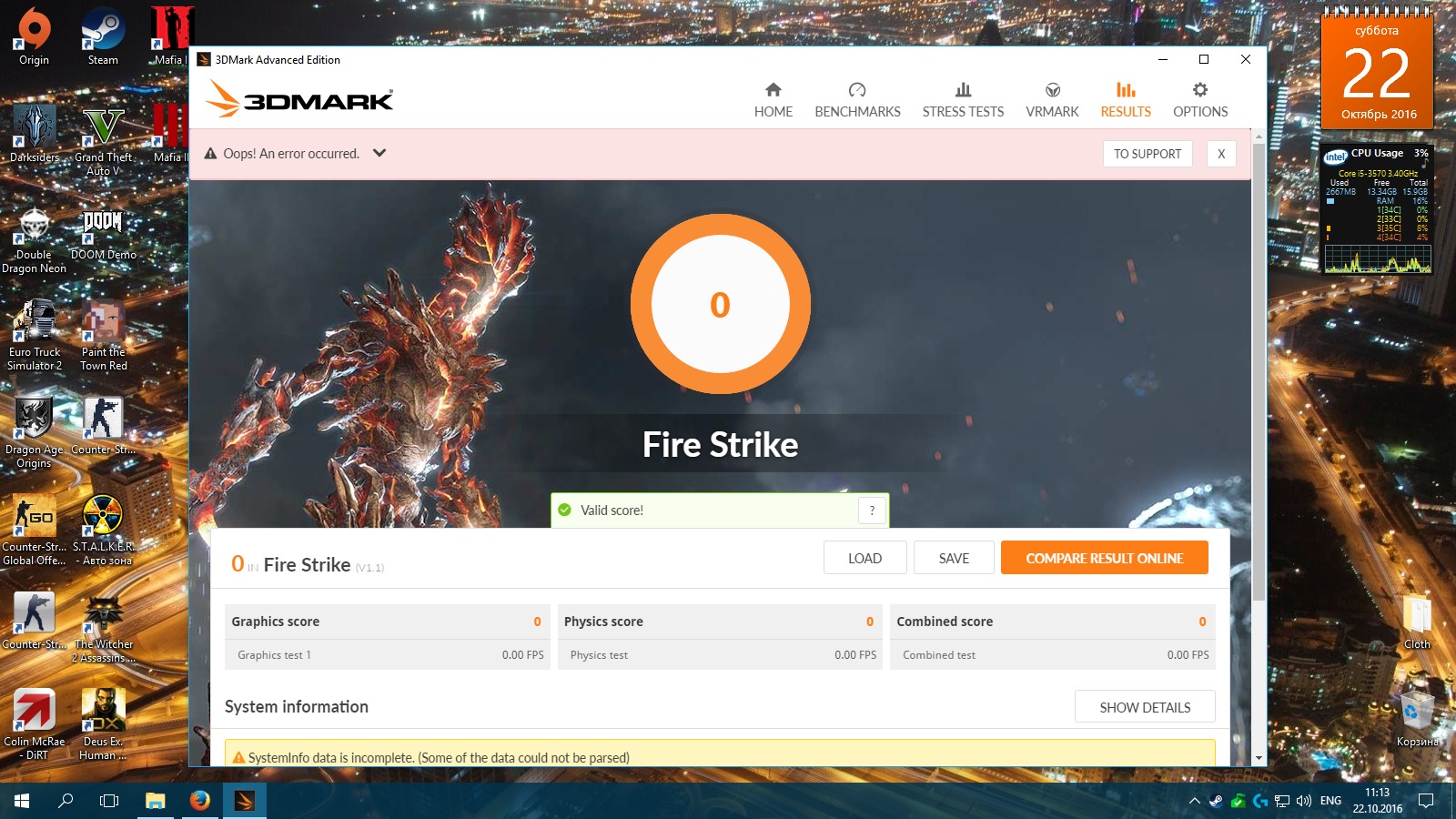Click the Physics score heading

pos(603,622)
